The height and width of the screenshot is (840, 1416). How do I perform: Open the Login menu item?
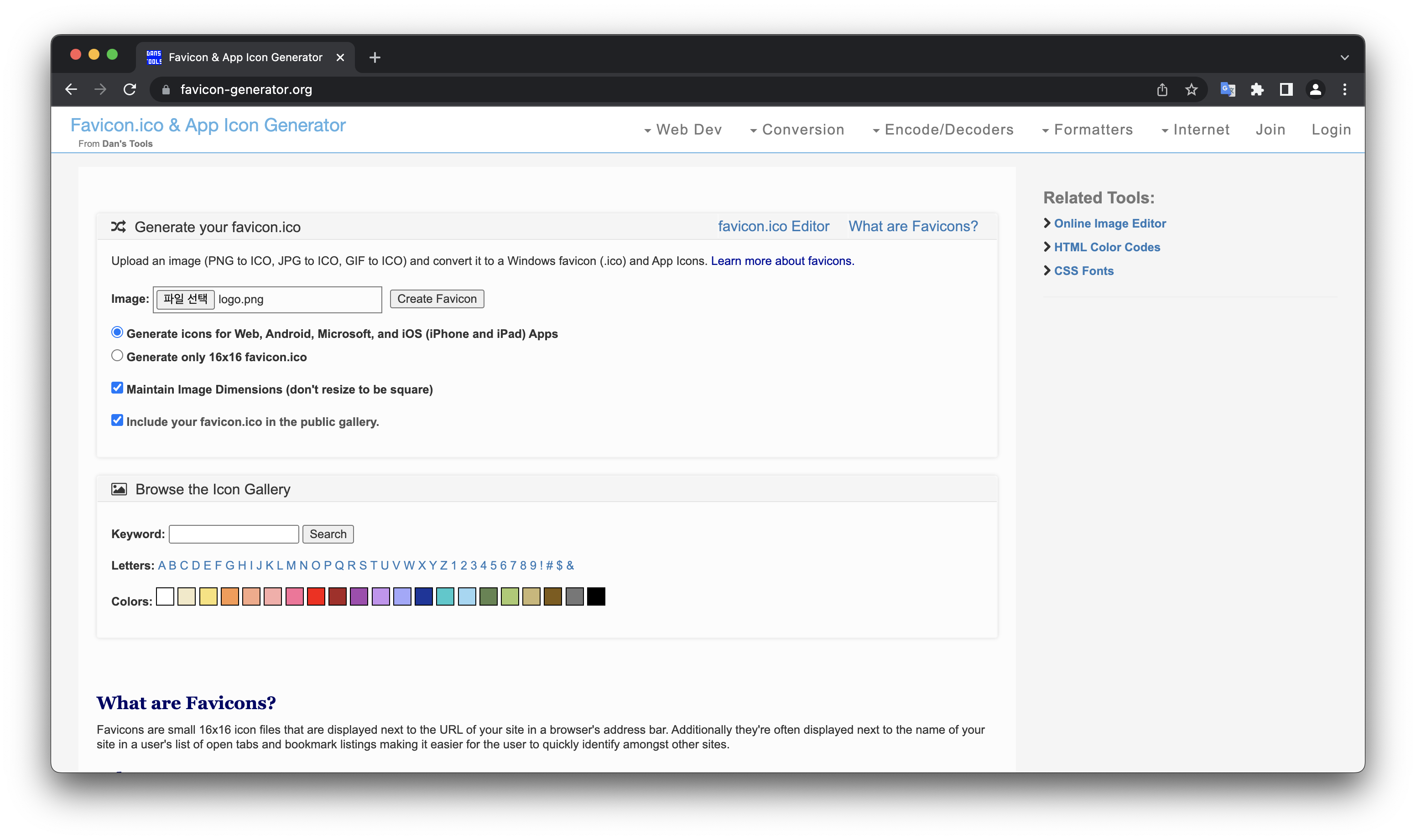point(1332,129)
